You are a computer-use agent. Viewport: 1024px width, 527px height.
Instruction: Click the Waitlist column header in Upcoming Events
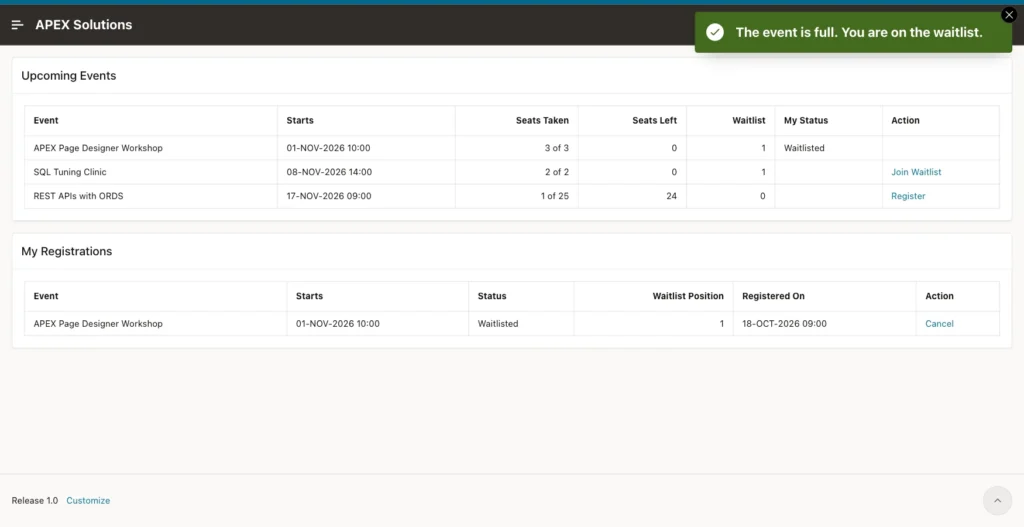748,120
